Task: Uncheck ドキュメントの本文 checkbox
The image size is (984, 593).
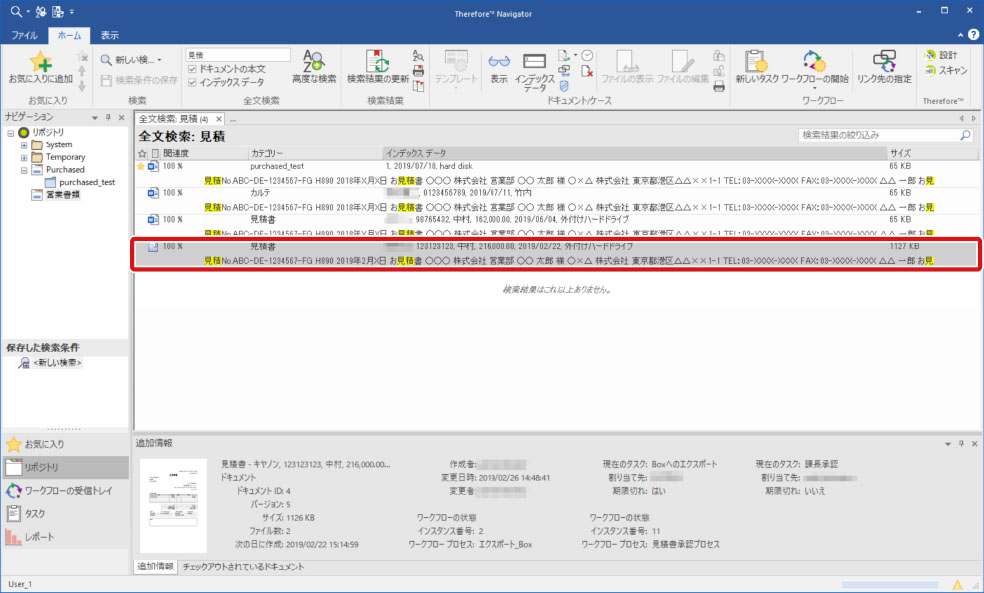Action: pos(193,68)
